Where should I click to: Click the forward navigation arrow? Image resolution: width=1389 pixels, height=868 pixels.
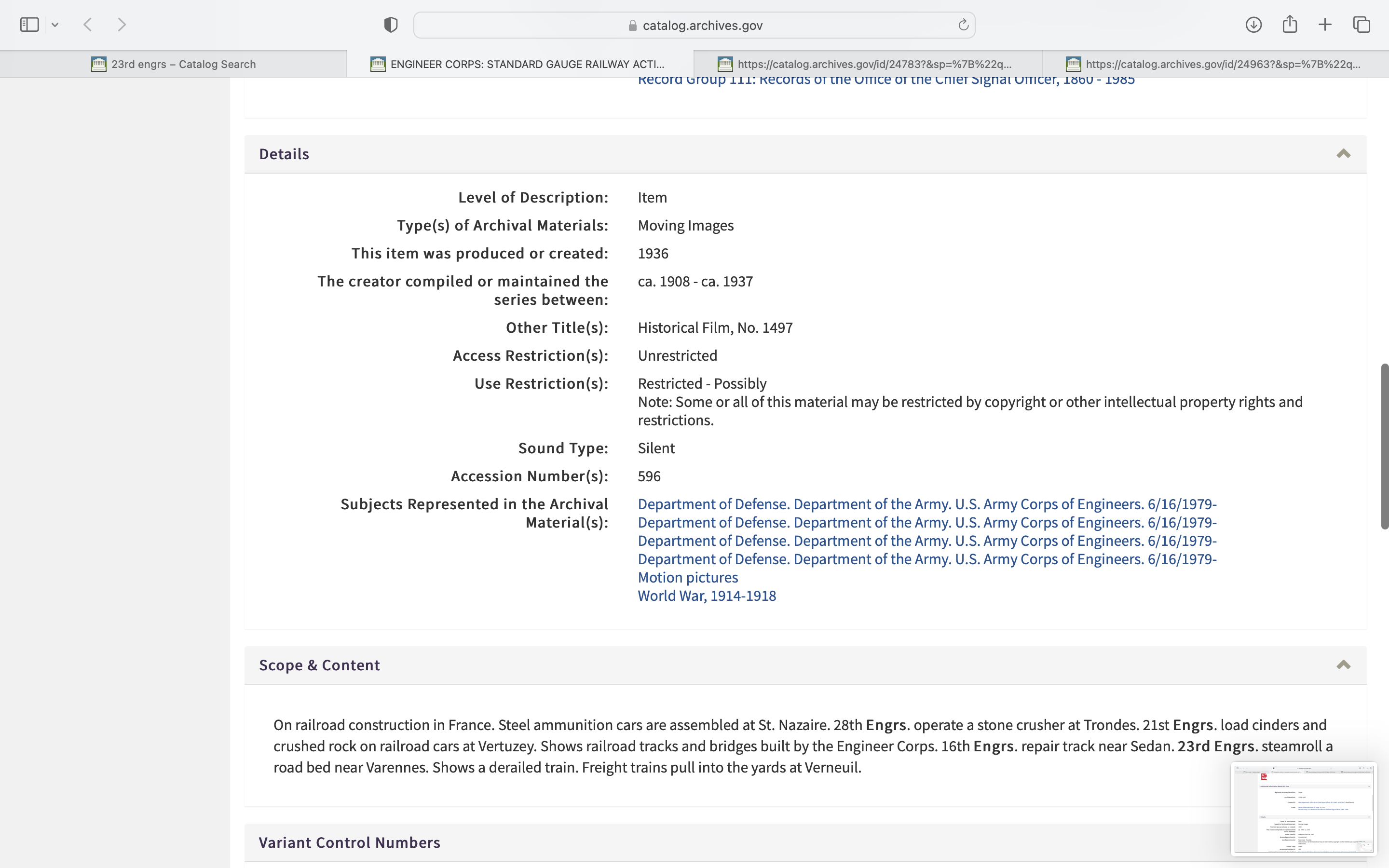(122, 25)
